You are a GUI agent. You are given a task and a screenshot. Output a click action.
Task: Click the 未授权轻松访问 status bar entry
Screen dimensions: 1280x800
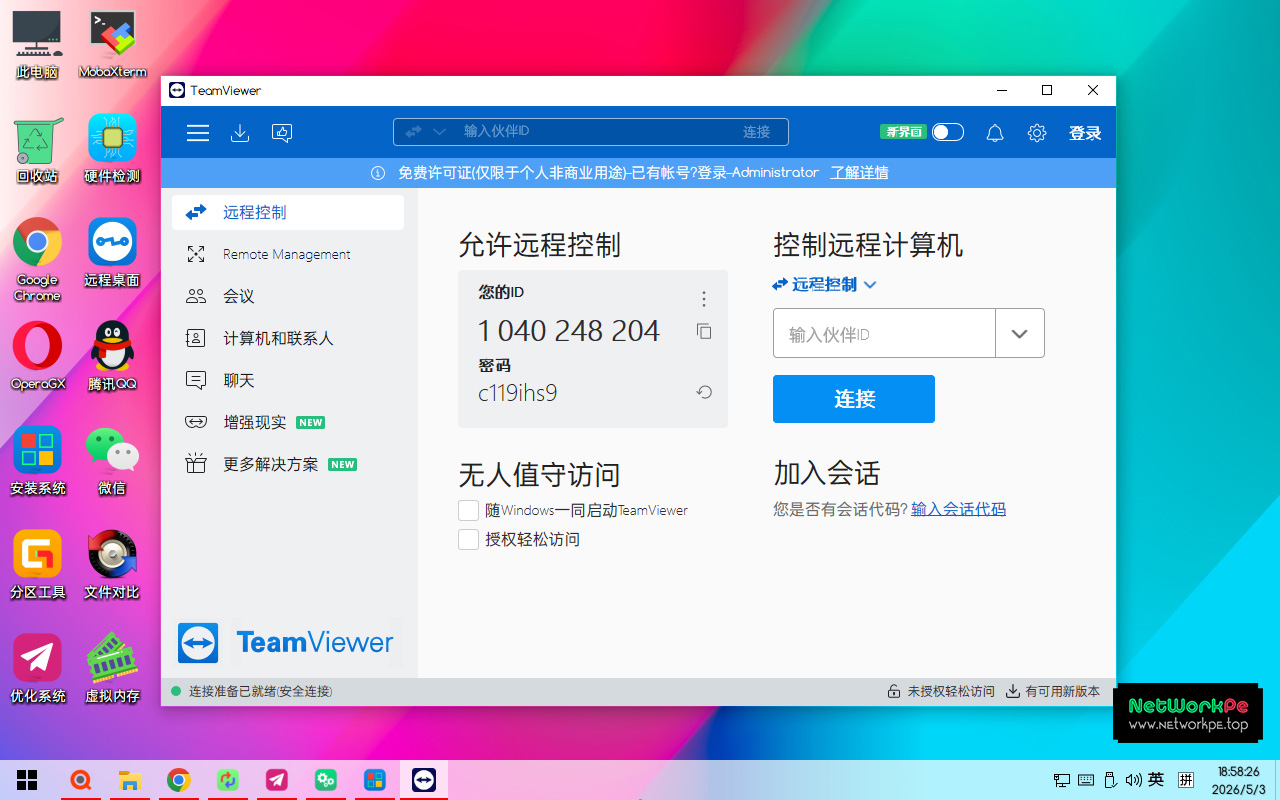pos(941,691)
